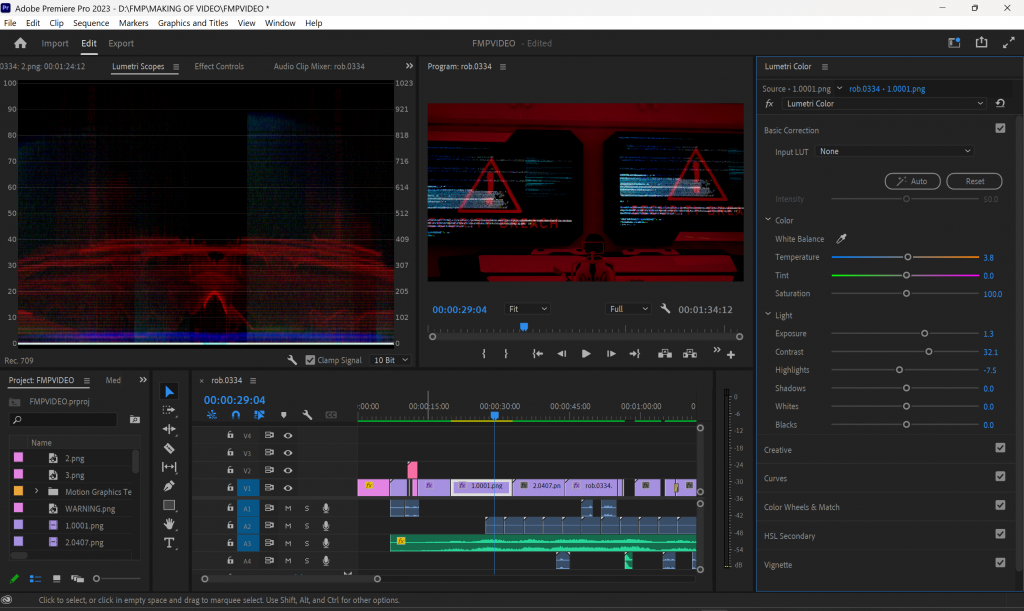Disable the Basic Correction checkbox

pos(1000,129)
